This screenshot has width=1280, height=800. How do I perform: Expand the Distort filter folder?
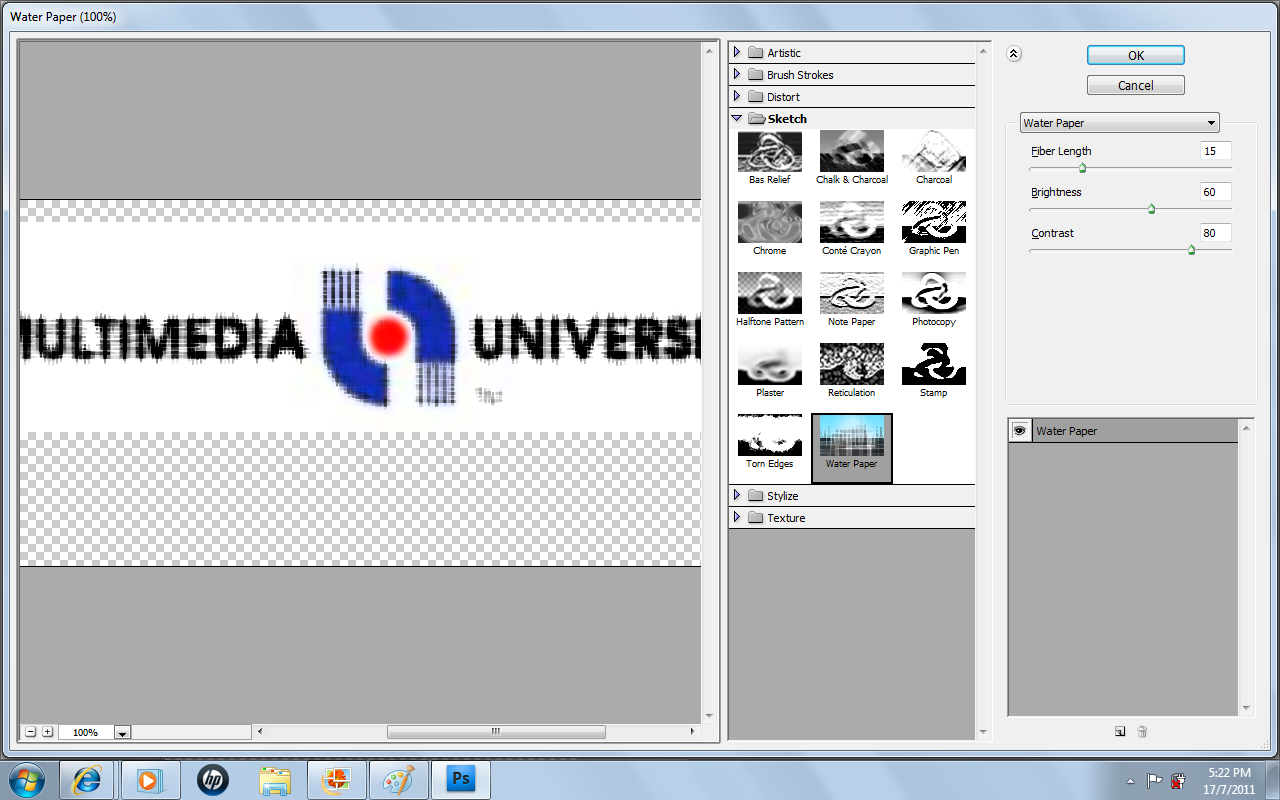[x=737, y=96]
